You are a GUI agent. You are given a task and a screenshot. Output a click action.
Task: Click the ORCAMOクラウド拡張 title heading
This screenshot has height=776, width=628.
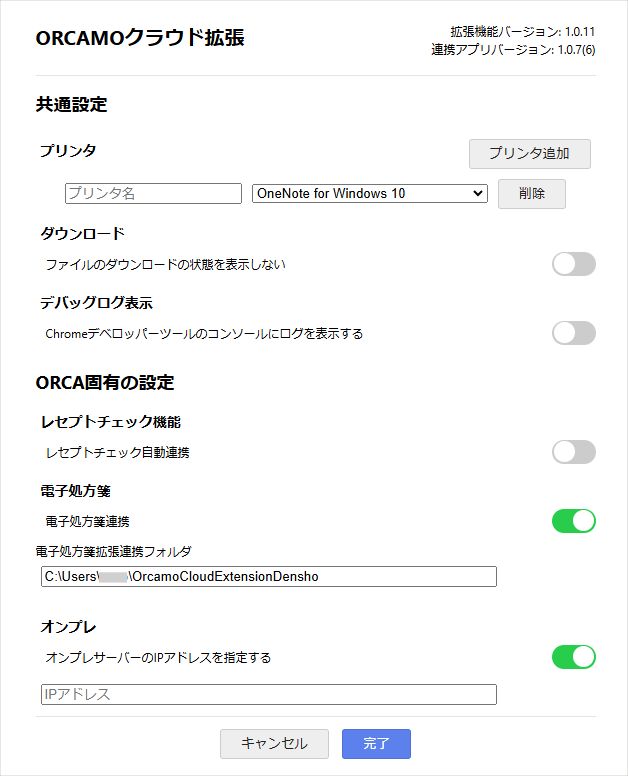click(x=140, y=38)
